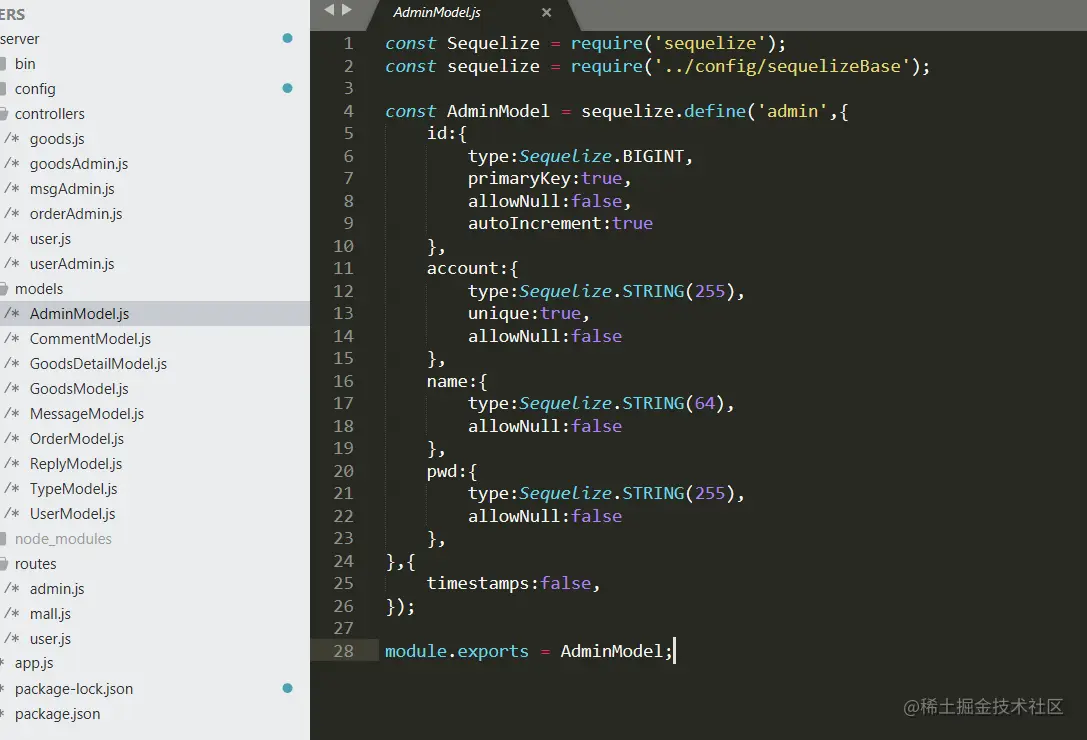
Task: Open TypeModel.js file
Action: coord(73,488)
